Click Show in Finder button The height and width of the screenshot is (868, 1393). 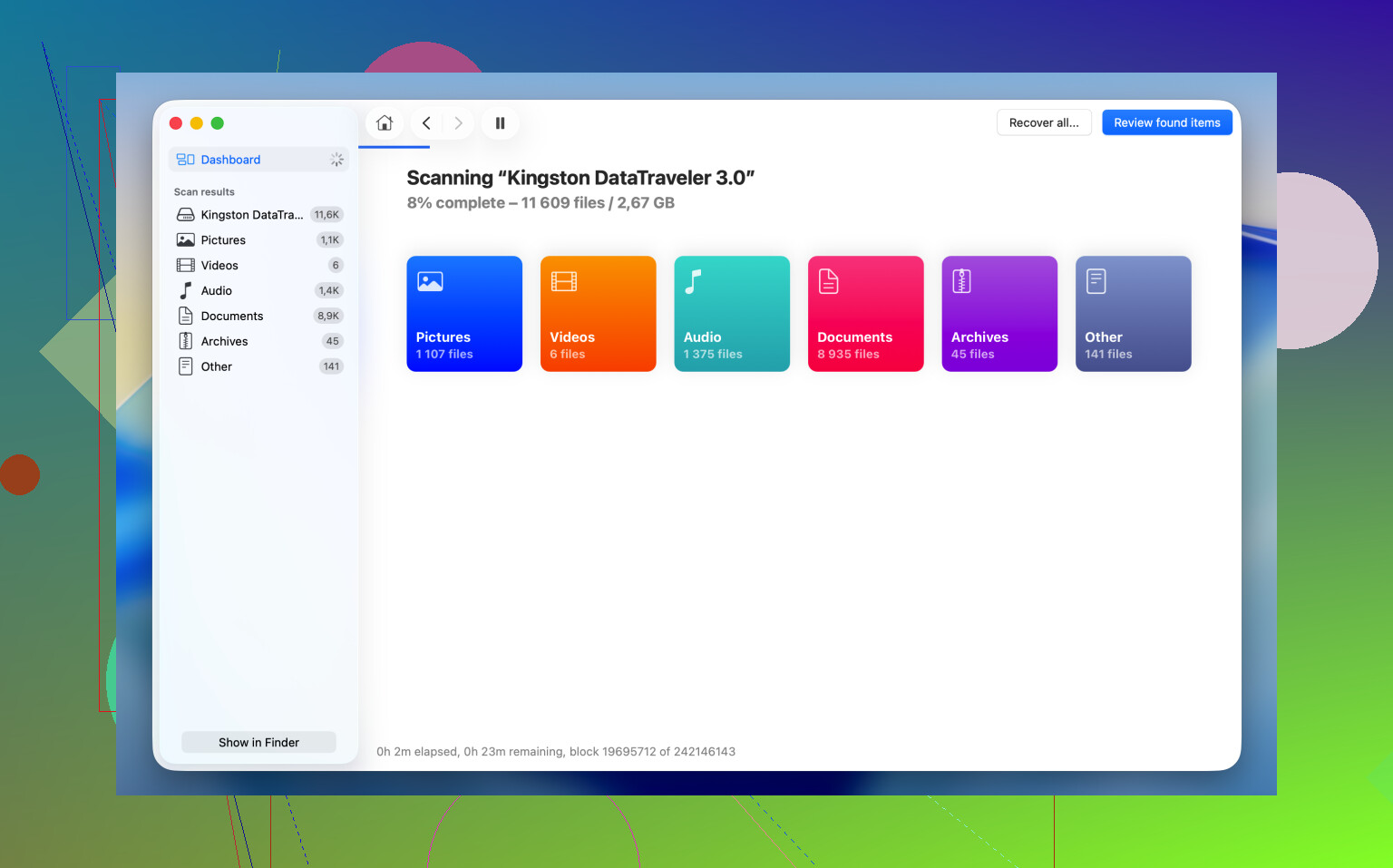[258, 742]
